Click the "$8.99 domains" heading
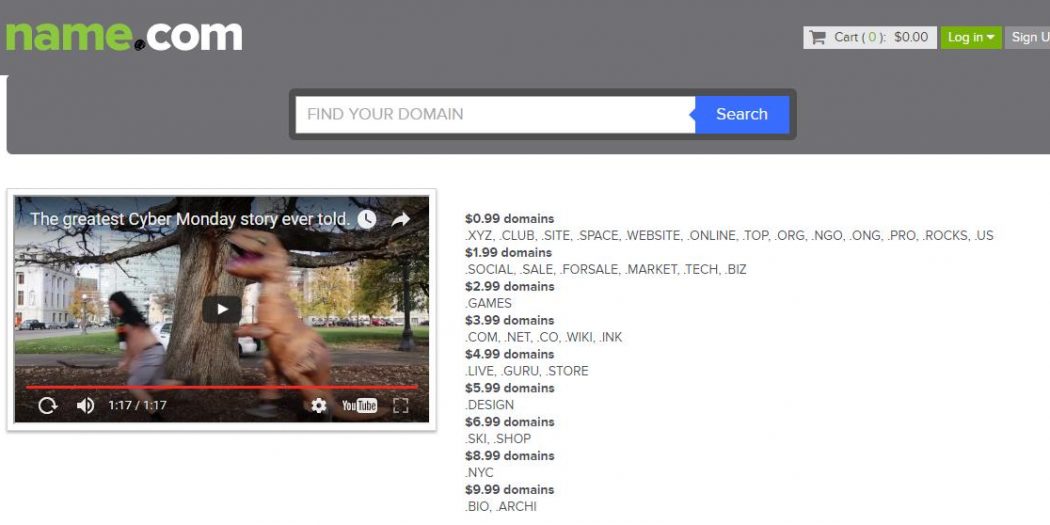Screen dimensions: 1050x525 [x=510, y=456]
